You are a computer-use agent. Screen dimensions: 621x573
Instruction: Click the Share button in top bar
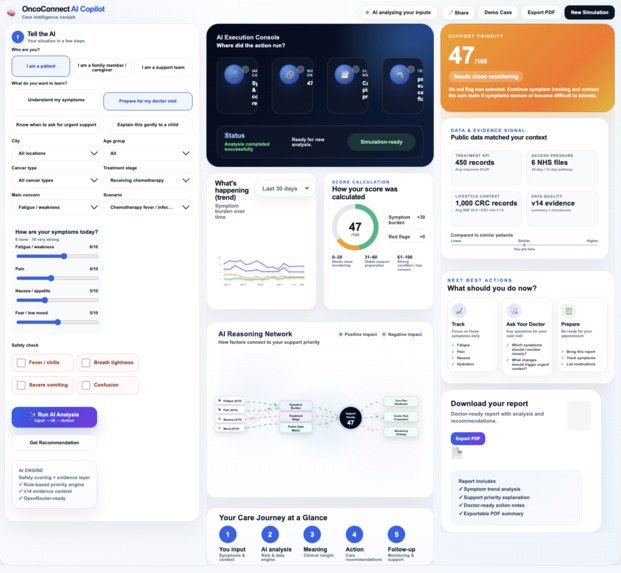tap(458, 13)
